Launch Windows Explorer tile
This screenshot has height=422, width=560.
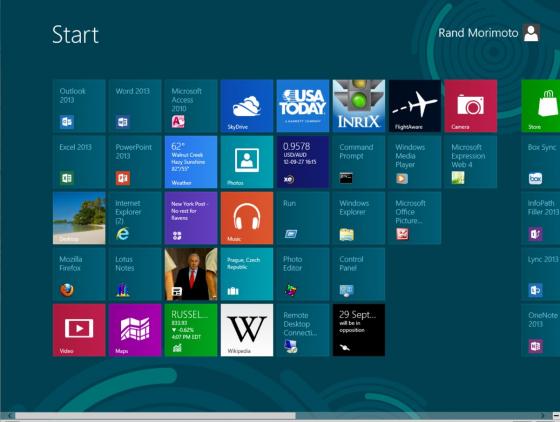click(359, 218)
